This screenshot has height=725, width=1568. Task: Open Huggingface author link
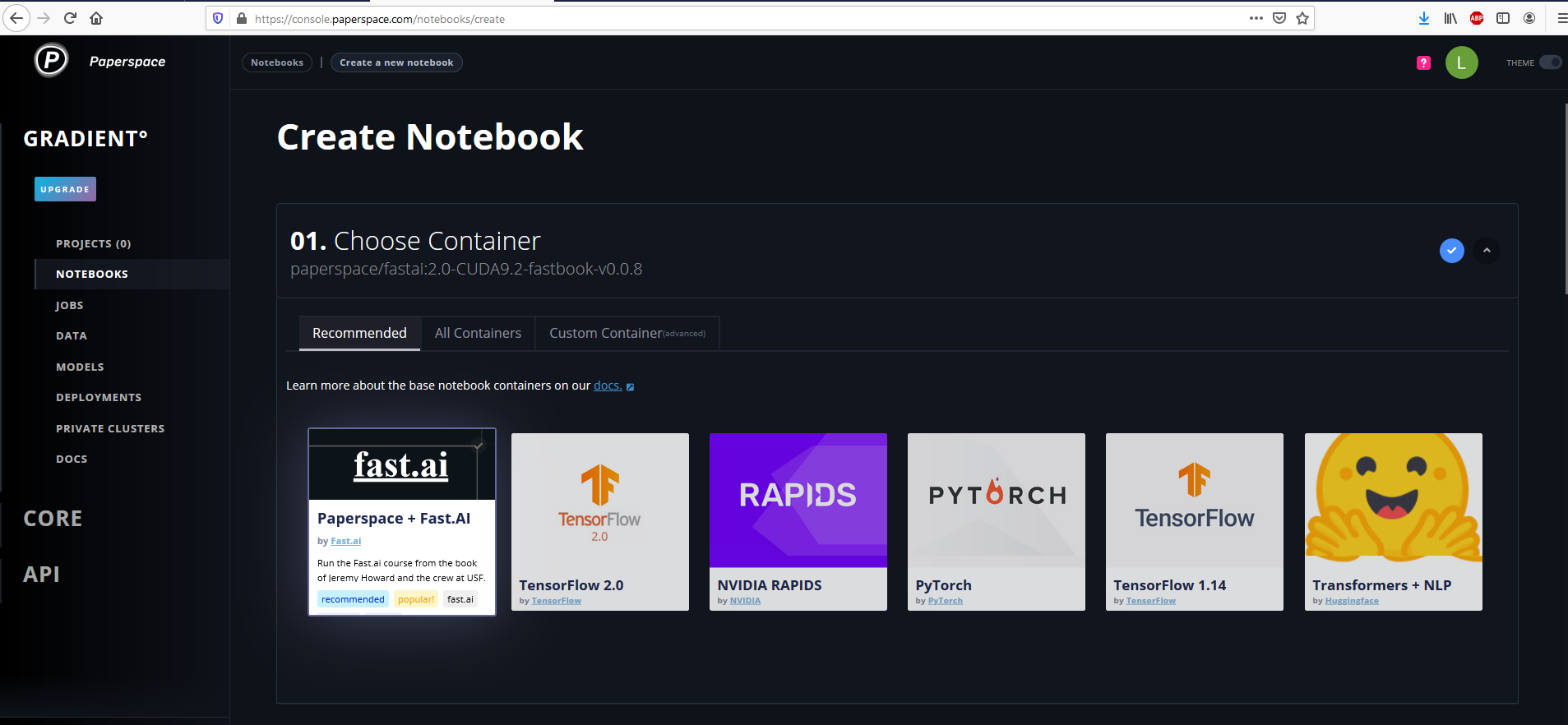1352,601
